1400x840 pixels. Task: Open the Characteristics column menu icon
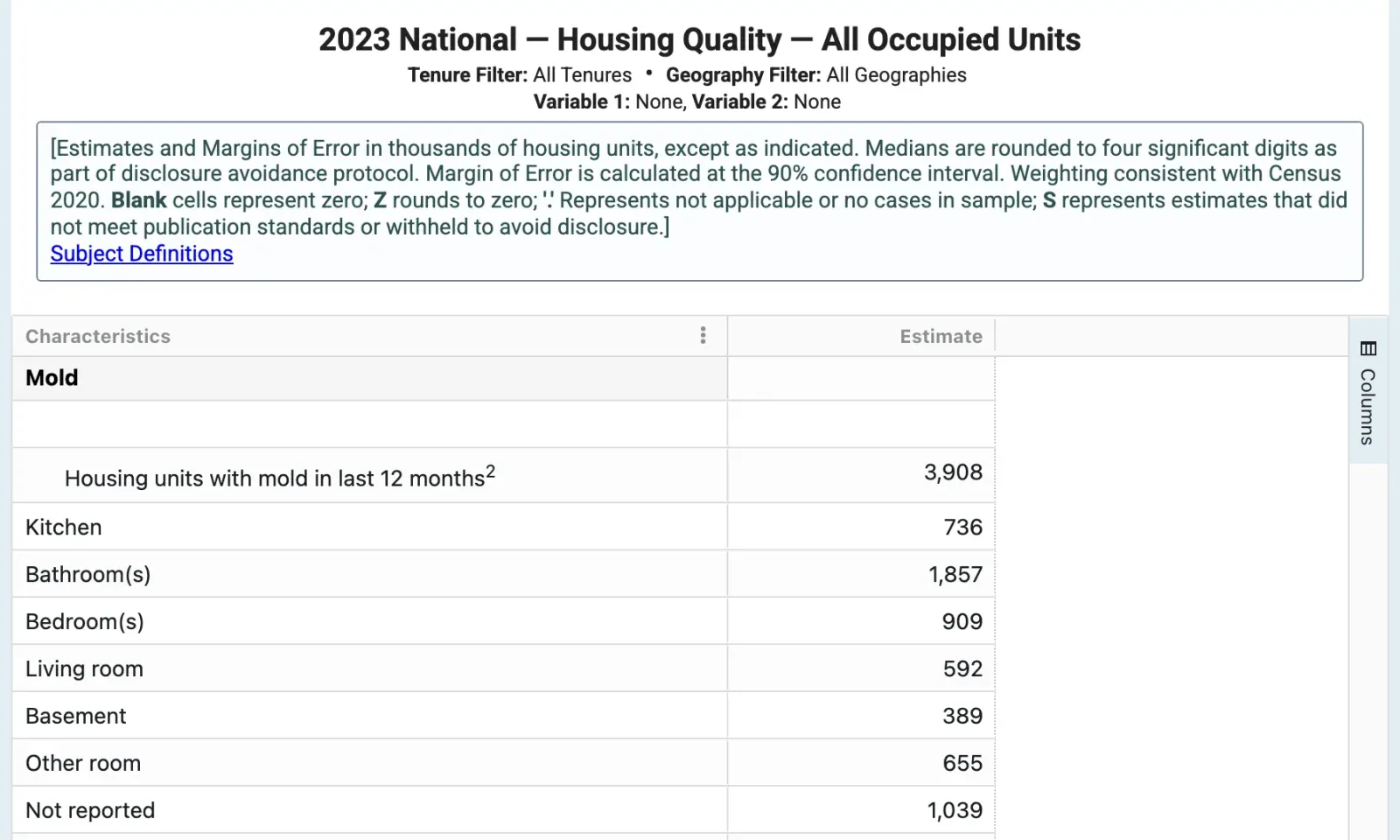[x=703, y=336]
